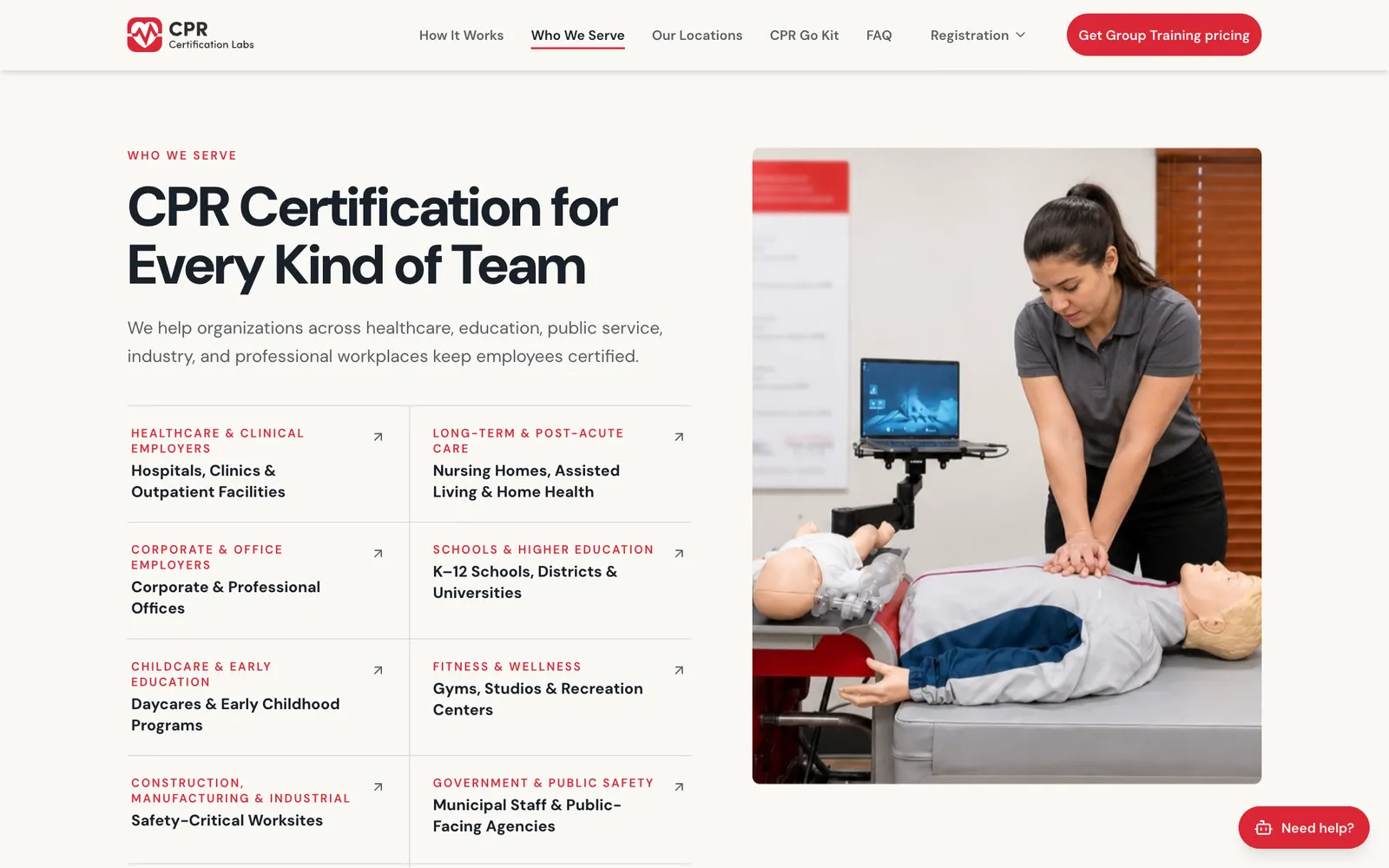Expand the Registration dropdown chevron
1389x868 pixels.
(x=1021, y=35)
